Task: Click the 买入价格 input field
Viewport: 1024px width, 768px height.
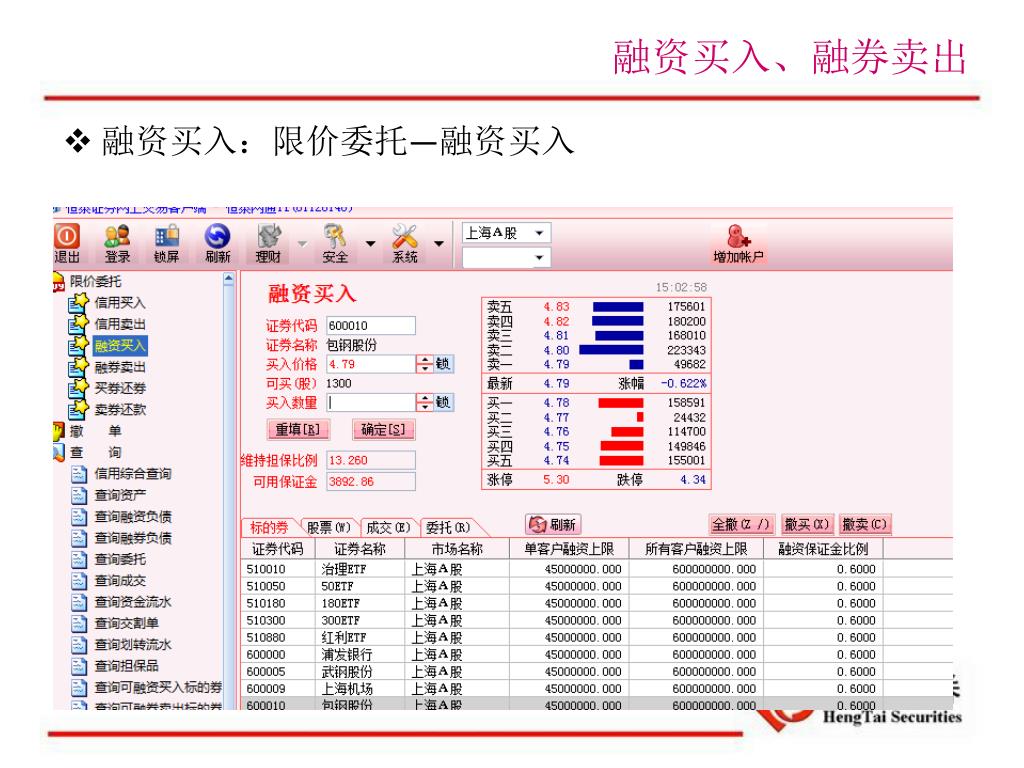Action: [x=371, y=364]
